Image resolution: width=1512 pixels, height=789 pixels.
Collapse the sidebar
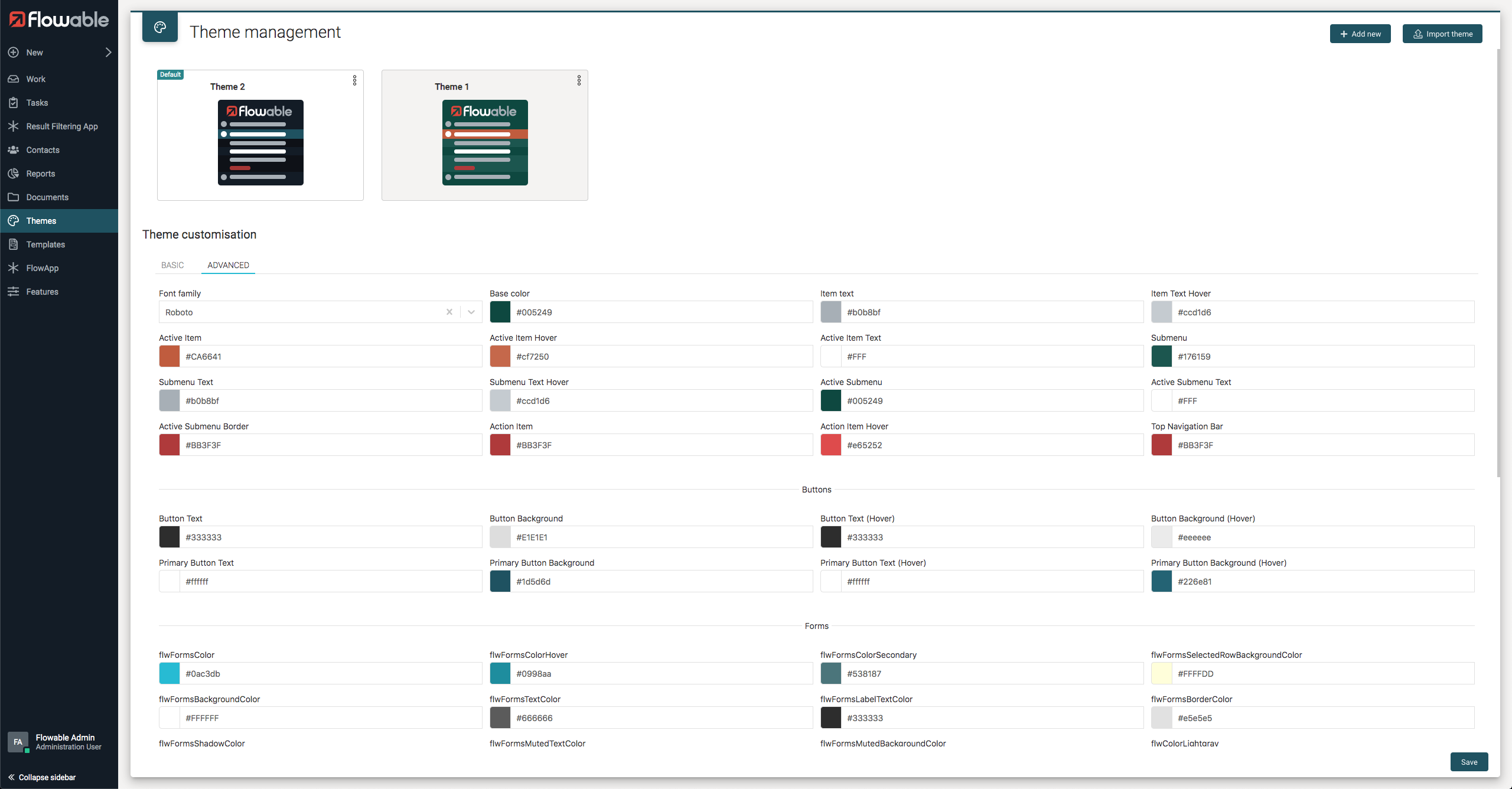[x=41, y=777]
